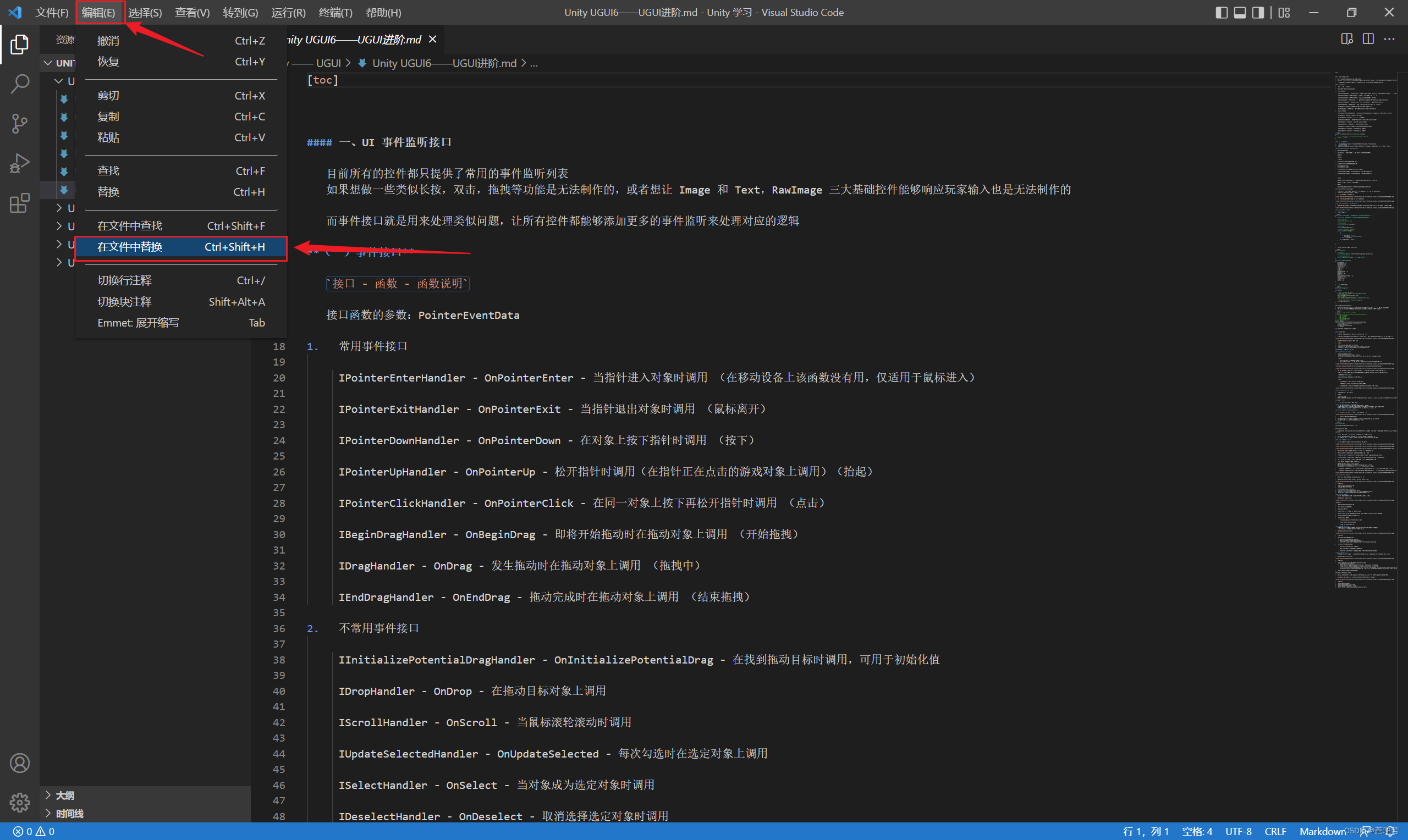The image size is (1408, 840).
Task: Change indentation via 空格: 4
Action: (x=1197, y=832)
